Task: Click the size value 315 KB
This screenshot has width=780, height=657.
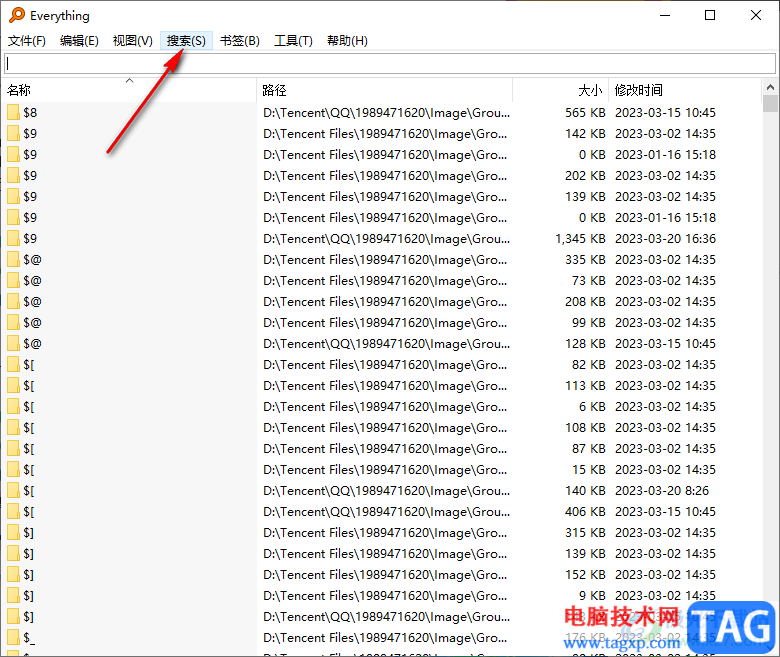Action: point(585,533)
